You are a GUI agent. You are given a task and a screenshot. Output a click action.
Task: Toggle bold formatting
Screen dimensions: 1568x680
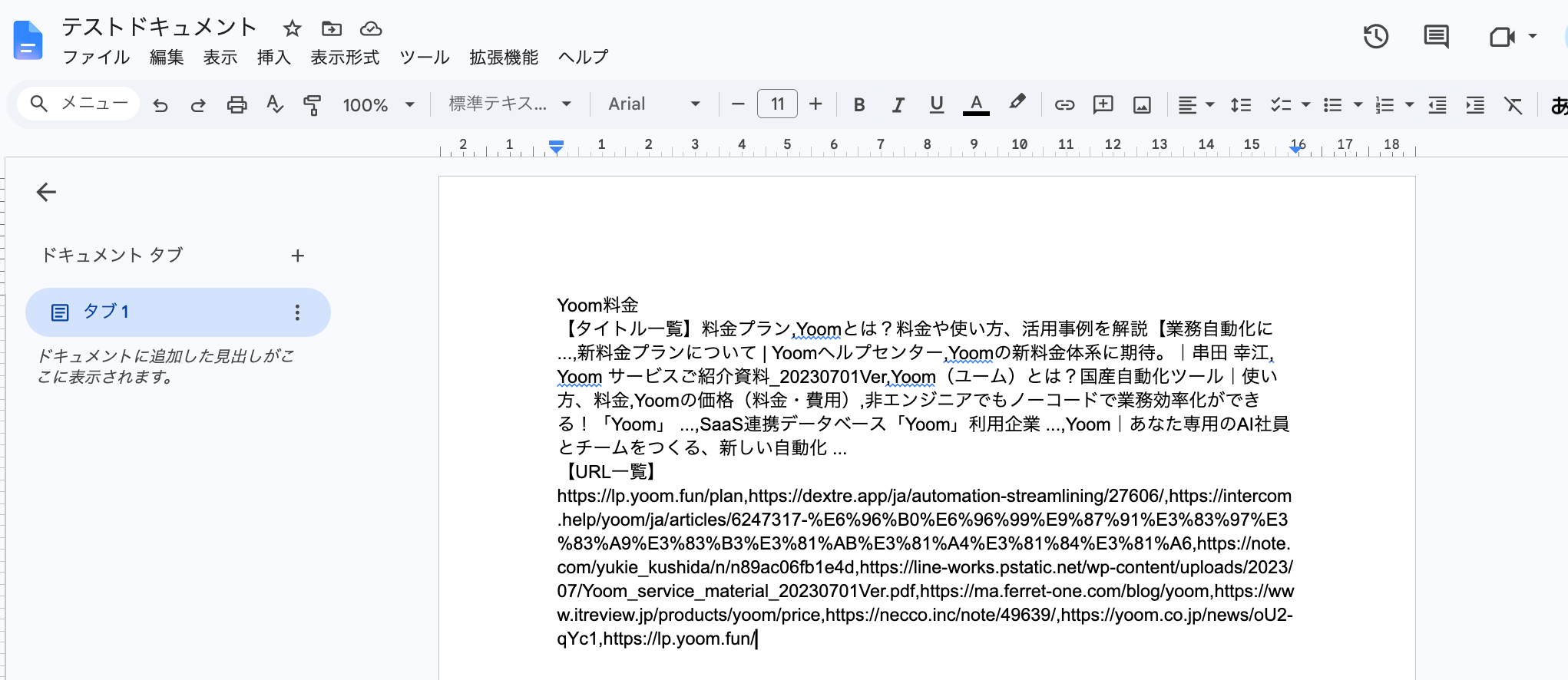point(859,104)
